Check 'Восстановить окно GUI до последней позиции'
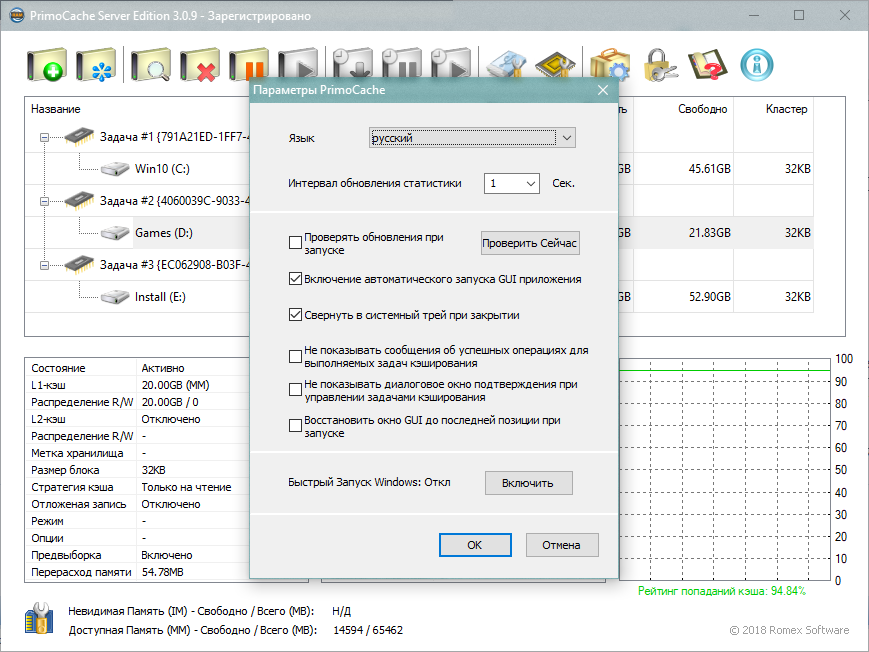 295,426
